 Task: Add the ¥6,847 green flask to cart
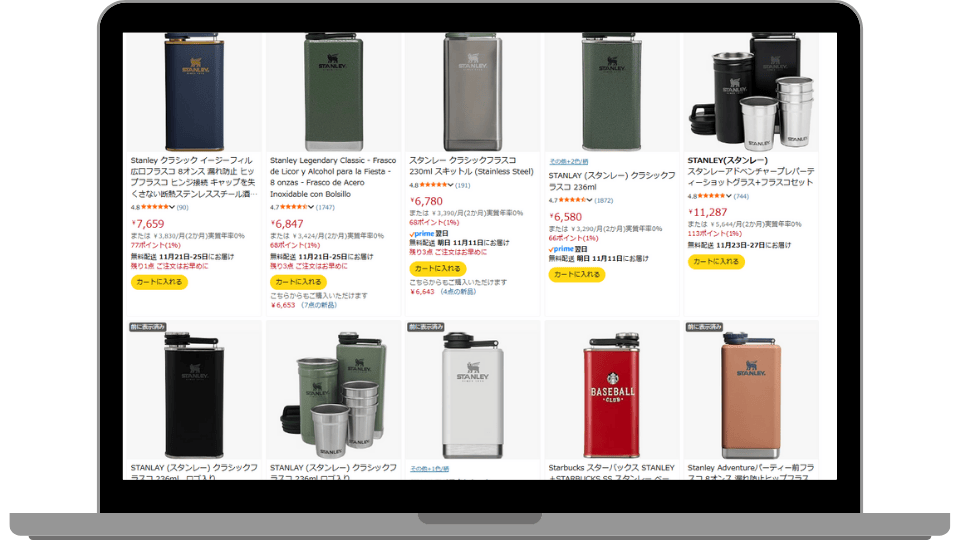298,282
